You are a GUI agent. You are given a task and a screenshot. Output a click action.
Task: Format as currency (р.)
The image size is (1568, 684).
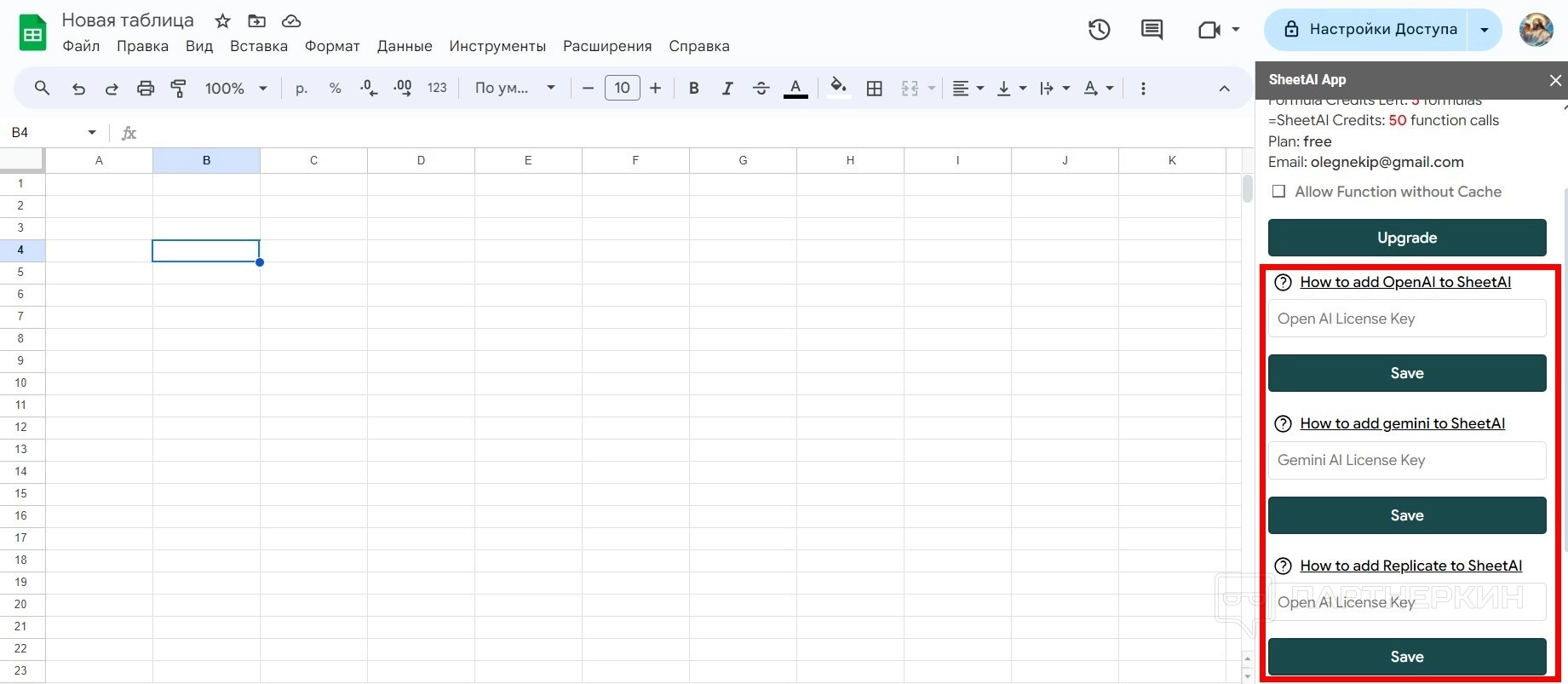[x=302, y=88]
